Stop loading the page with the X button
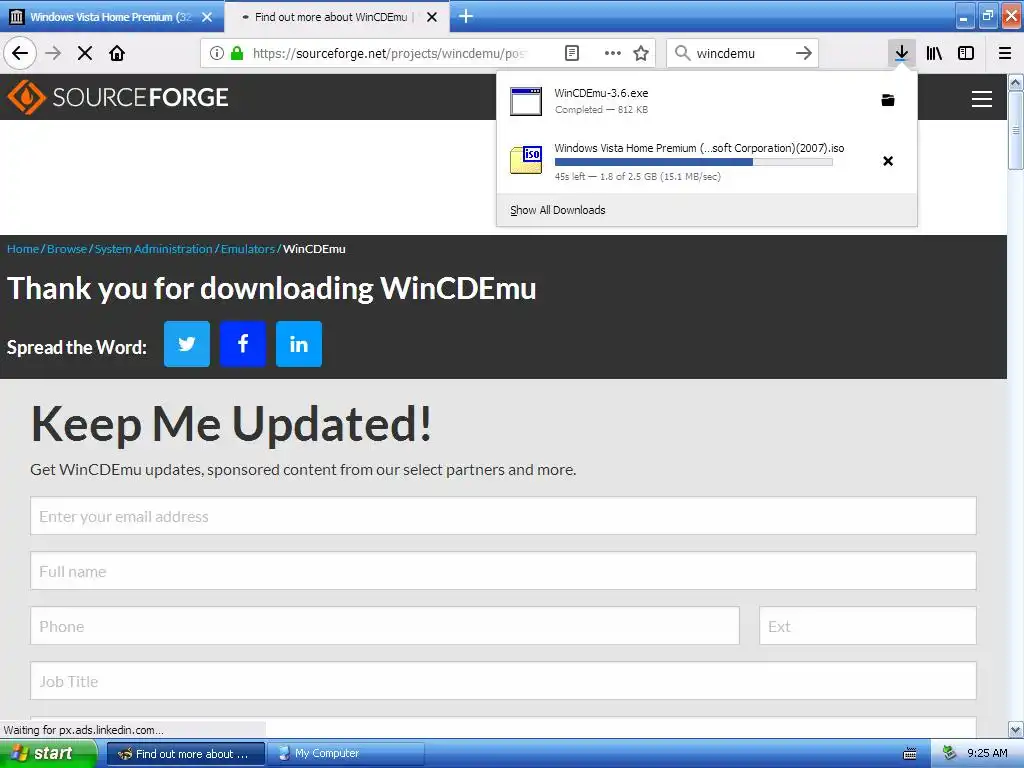1024x768 pixels. pos(85,53)
